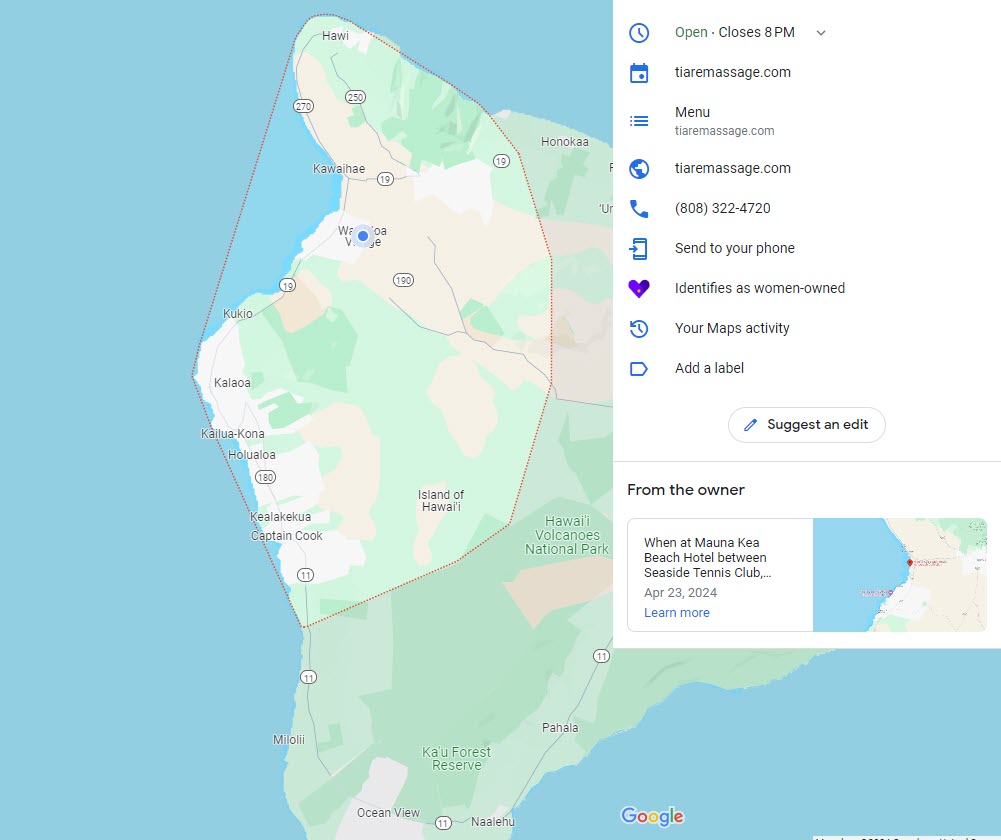
Task: Click the phone call icon
Action: pyautogui.click(x=639, y=209)
